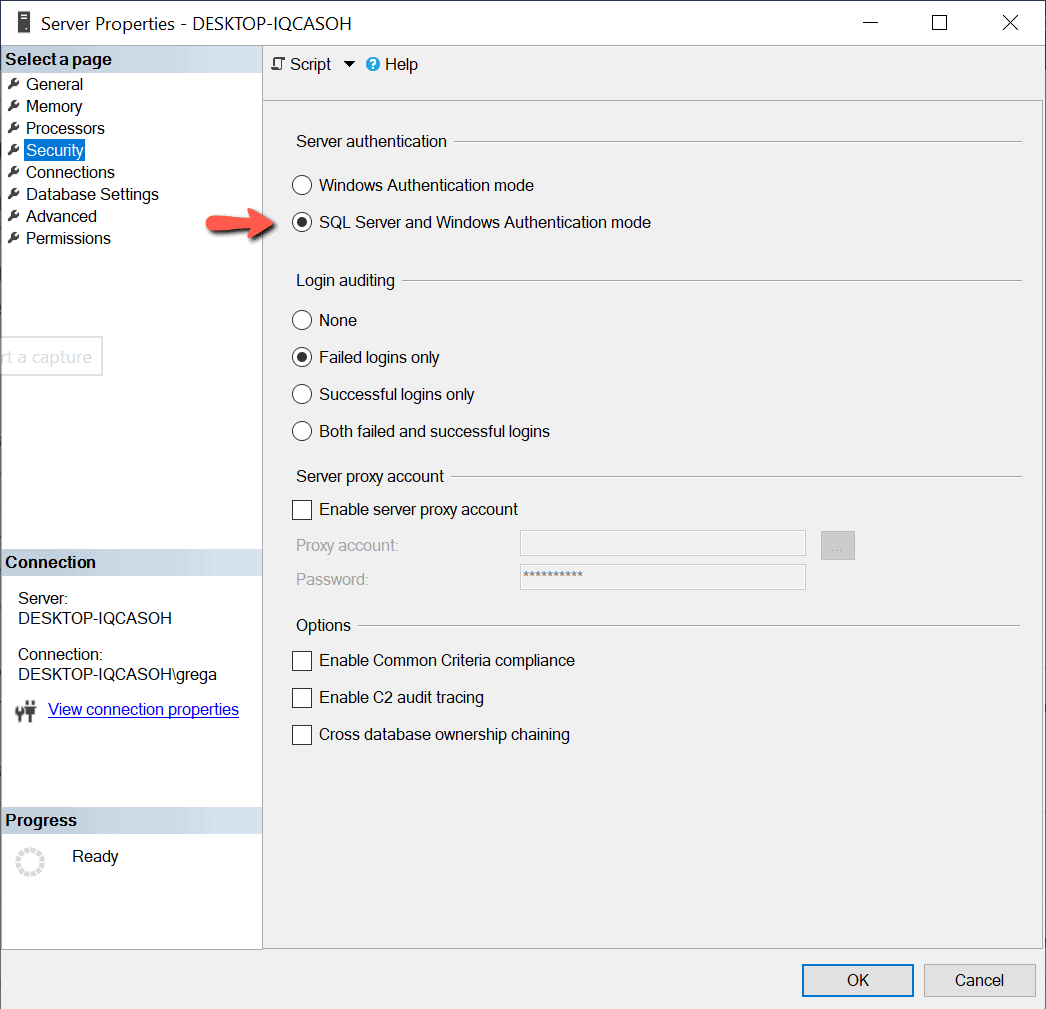Viewport: 1046px width, 1009px height.
Task: Click the wrench icon beside Security
Action: [x=13, y=150]
